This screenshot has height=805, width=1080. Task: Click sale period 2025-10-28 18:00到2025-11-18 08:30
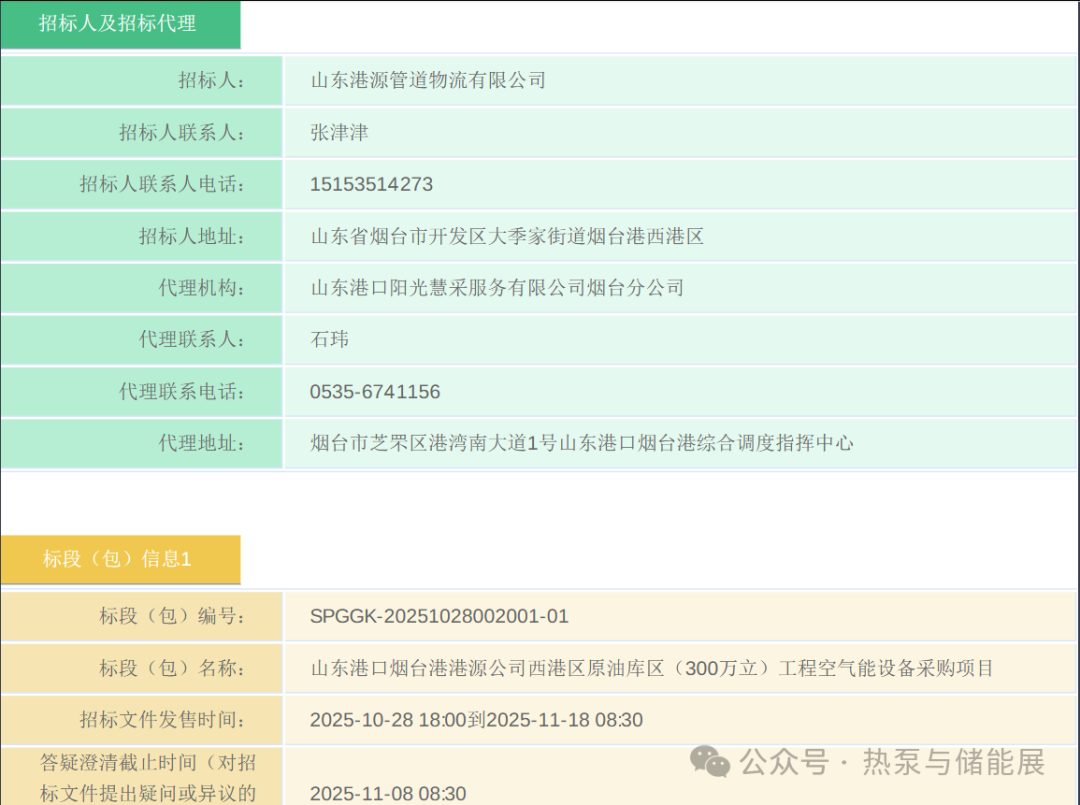[477, 720]
